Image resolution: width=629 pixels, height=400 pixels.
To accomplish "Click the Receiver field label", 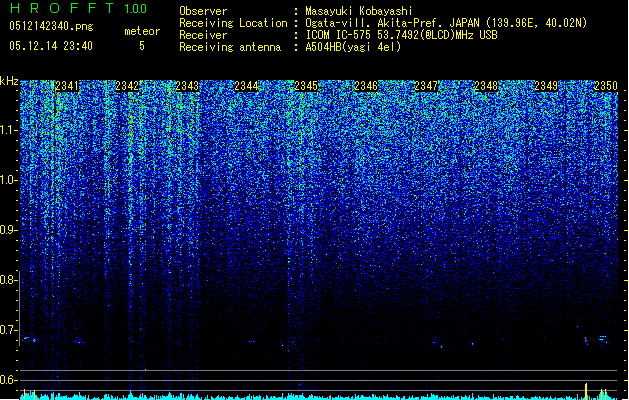I will [203, 35].
